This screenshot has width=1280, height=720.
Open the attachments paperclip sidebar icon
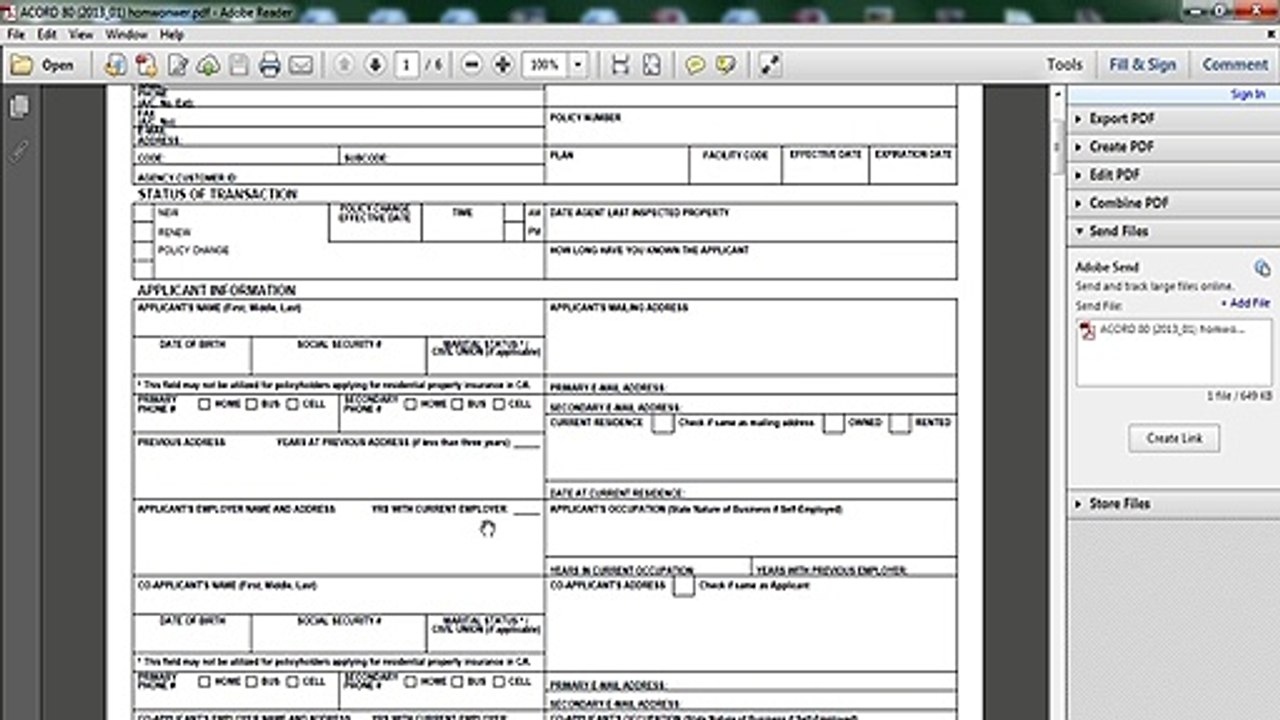click(x=19, y=151)
